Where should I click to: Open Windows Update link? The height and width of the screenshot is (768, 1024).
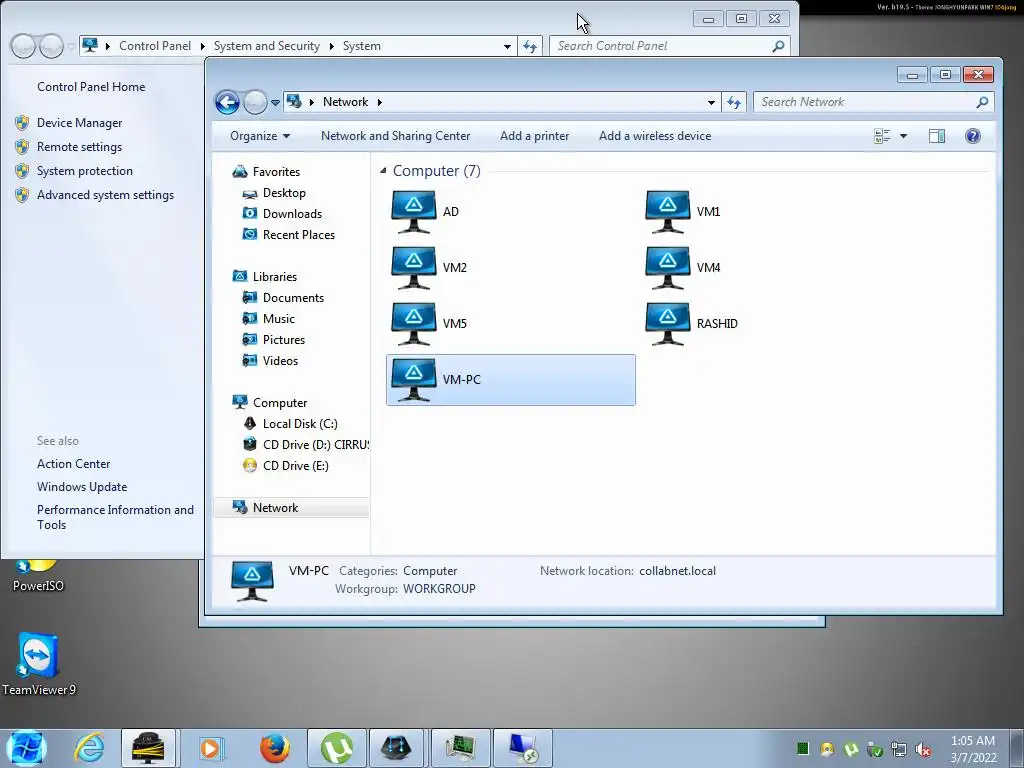tap(82, 487)
